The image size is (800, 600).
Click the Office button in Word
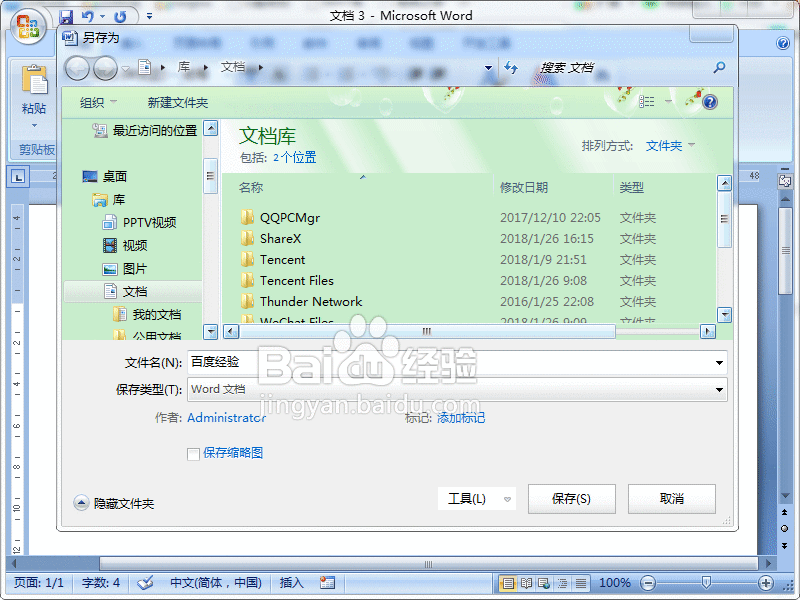[x=28, y=28]
